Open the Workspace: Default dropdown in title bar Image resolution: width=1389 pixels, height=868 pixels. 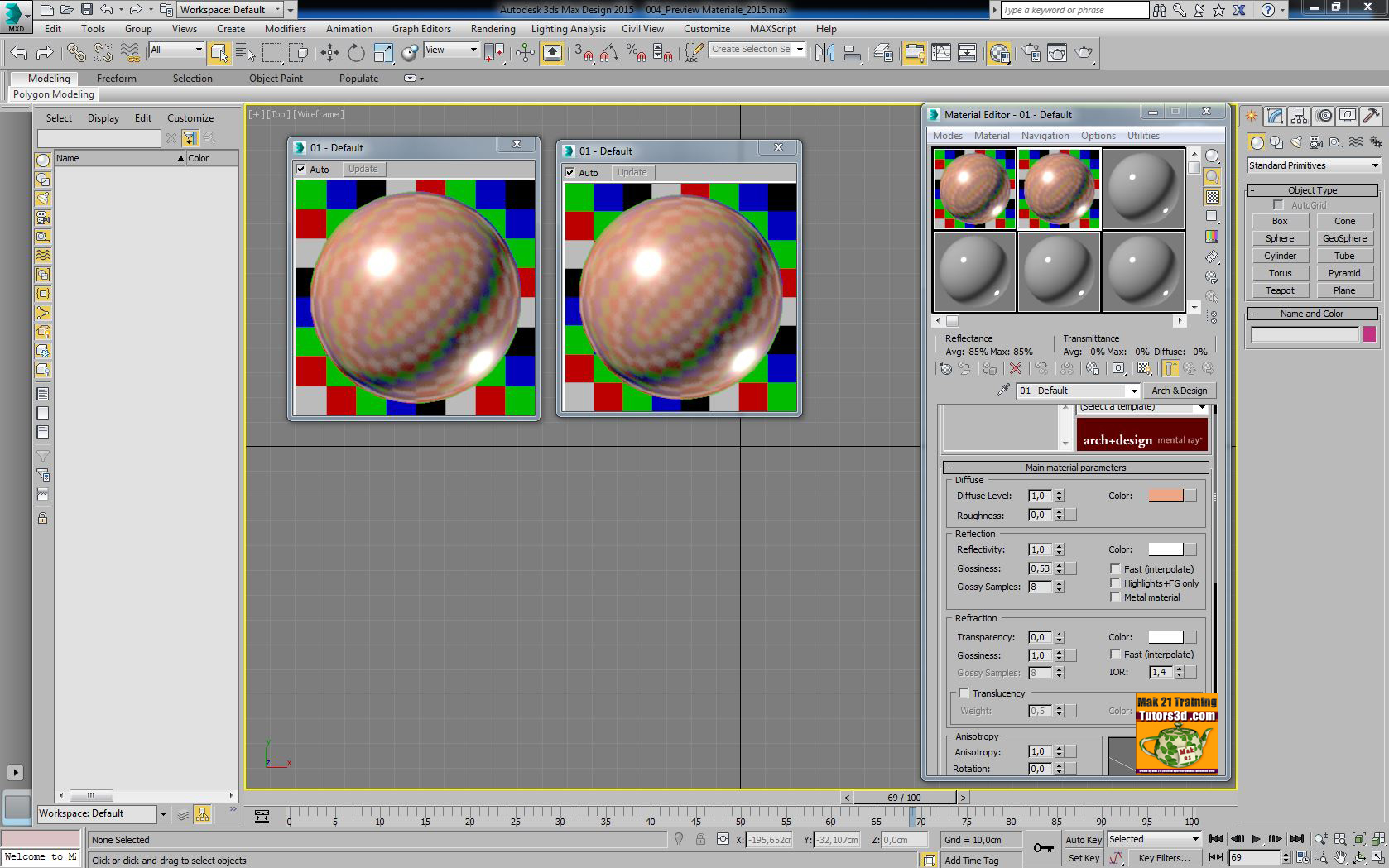click(x=230, y=9)
